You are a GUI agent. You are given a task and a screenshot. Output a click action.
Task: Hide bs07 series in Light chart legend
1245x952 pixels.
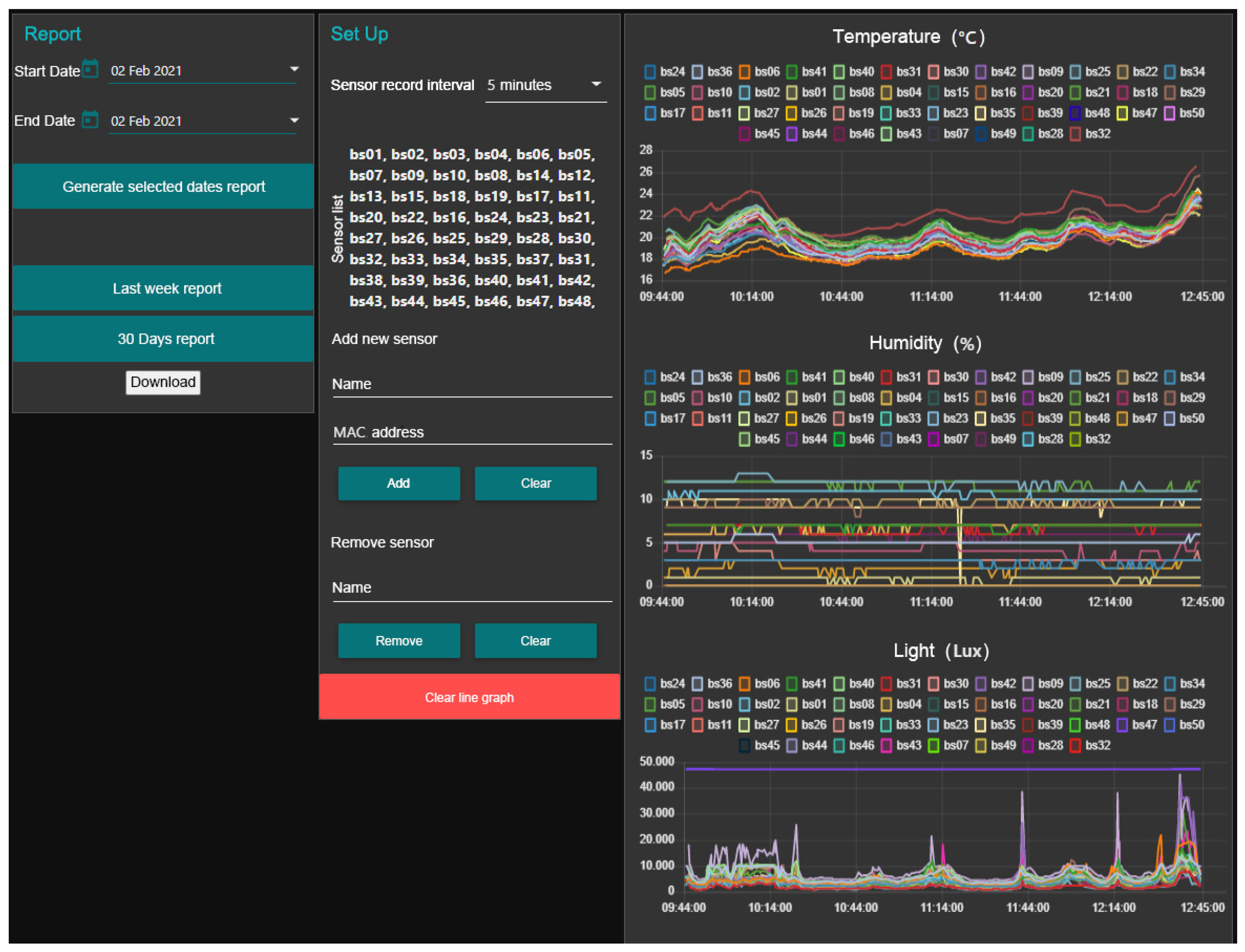click(x=934, y=746)
